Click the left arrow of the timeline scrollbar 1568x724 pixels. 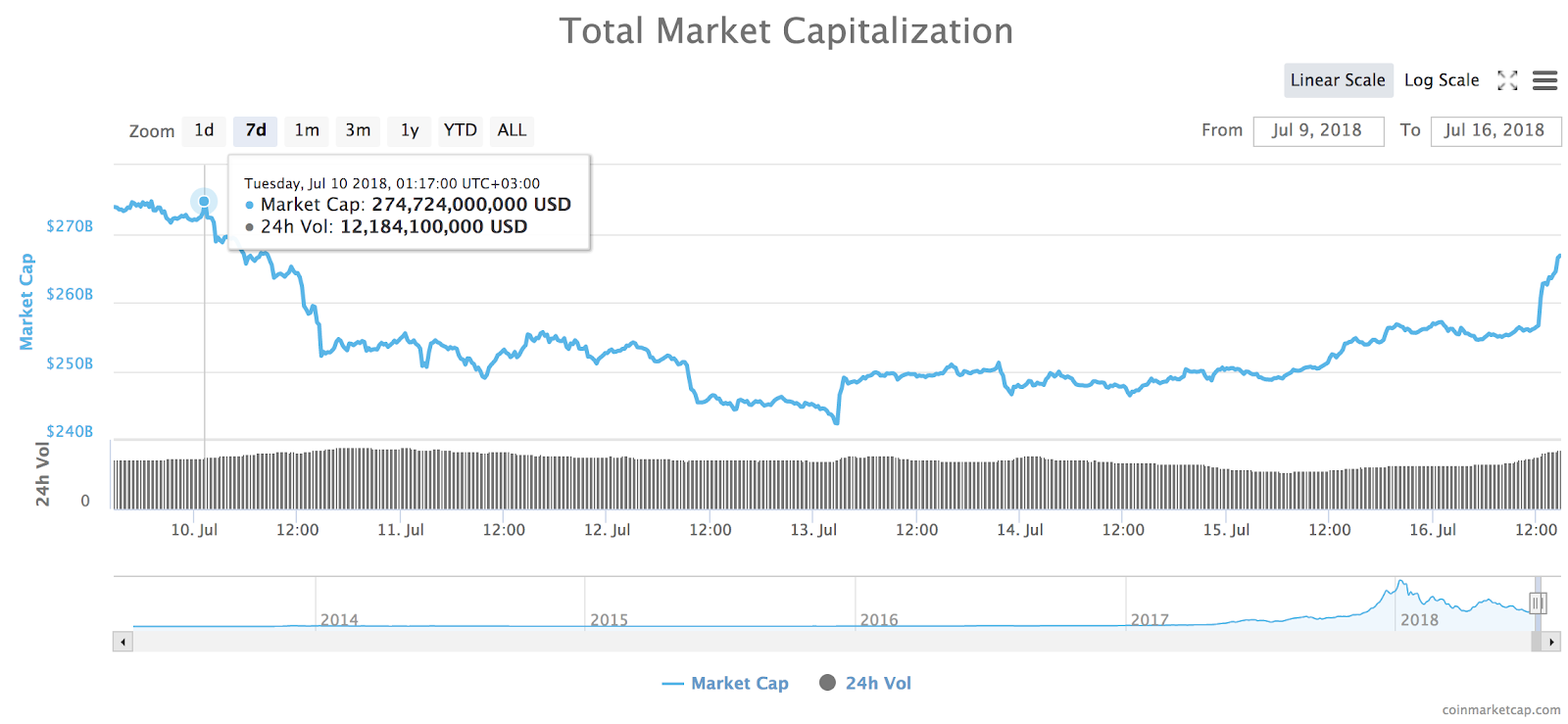coord(122,642)
